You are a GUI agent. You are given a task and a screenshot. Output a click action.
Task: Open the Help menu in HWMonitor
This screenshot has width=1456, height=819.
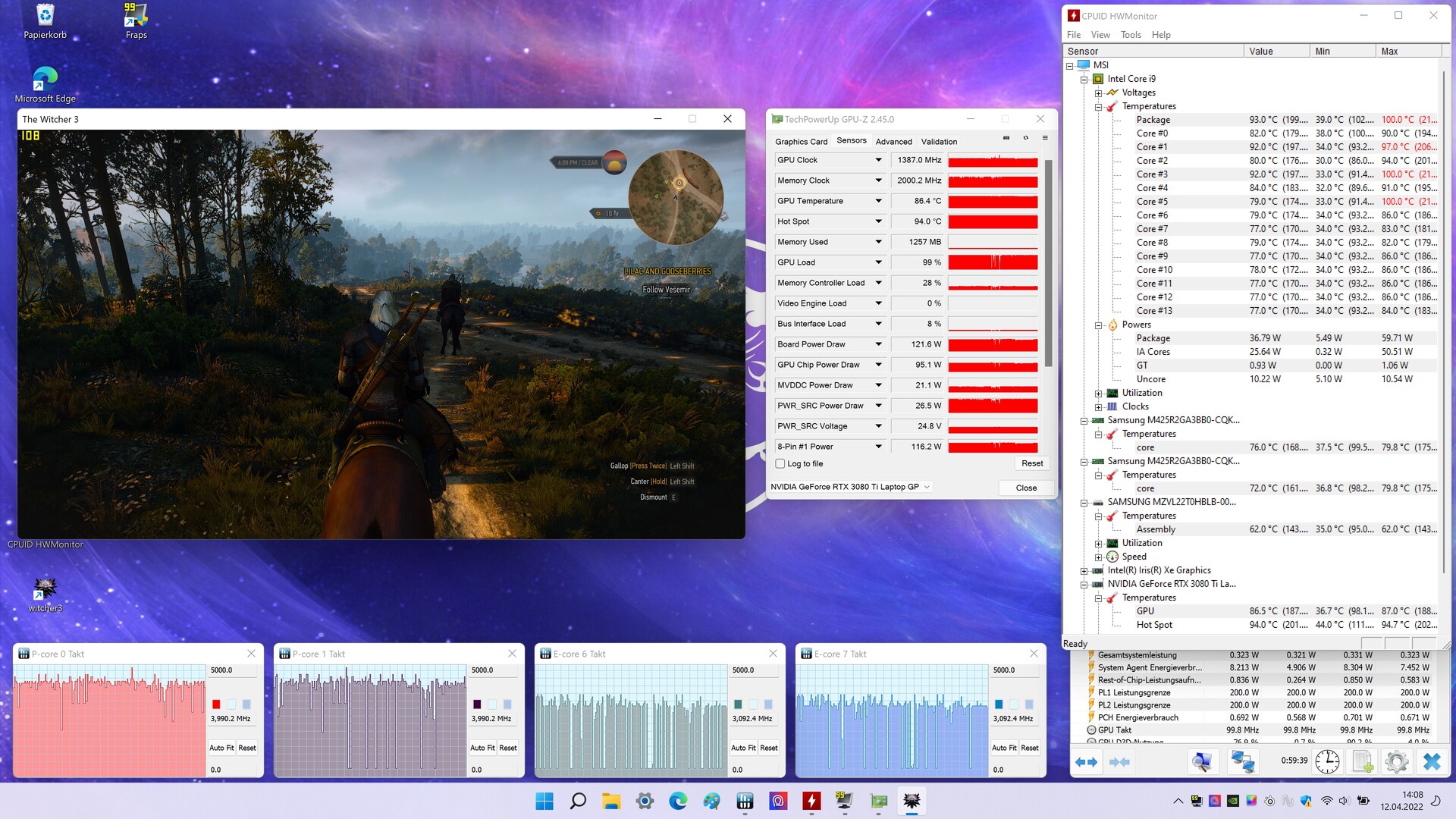[1161, 35]
